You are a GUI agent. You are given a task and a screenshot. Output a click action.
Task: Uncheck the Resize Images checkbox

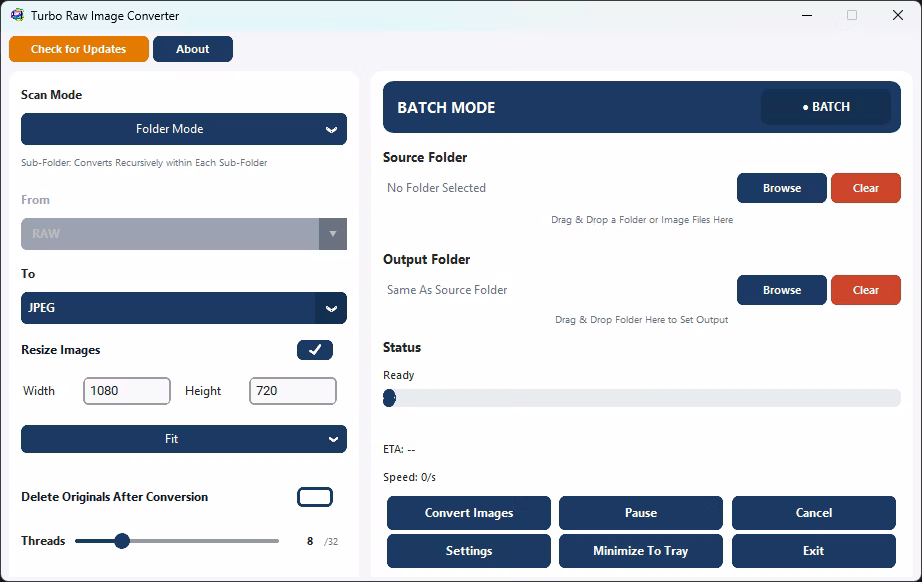(x=315, y=350)
